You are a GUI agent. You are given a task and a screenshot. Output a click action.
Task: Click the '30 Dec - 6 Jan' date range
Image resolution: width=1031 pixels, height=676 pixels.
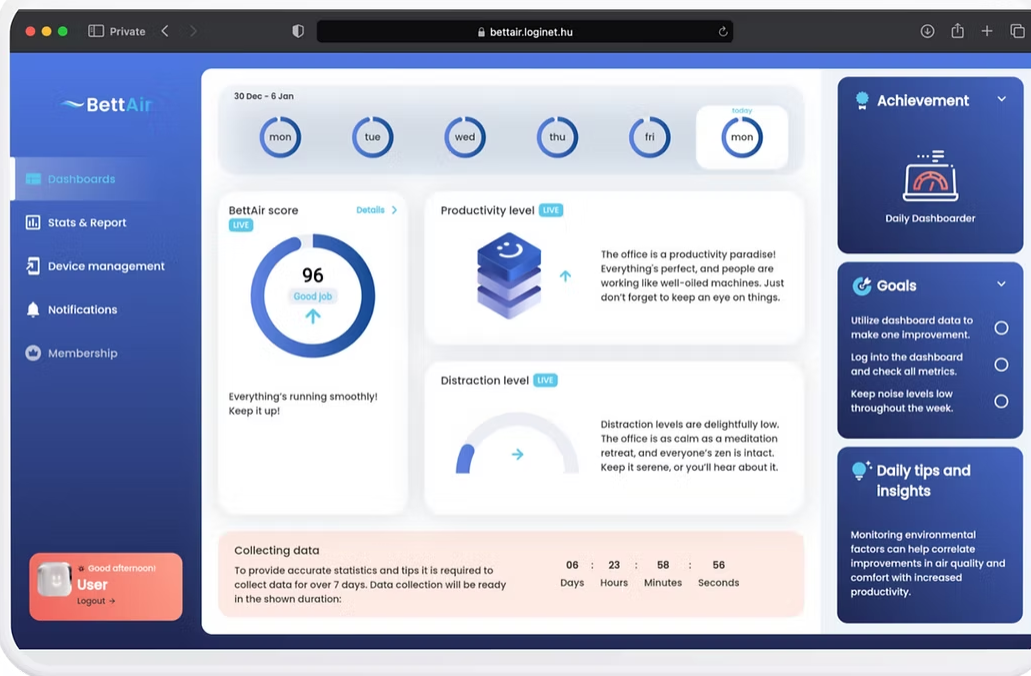tap(264, 96)
